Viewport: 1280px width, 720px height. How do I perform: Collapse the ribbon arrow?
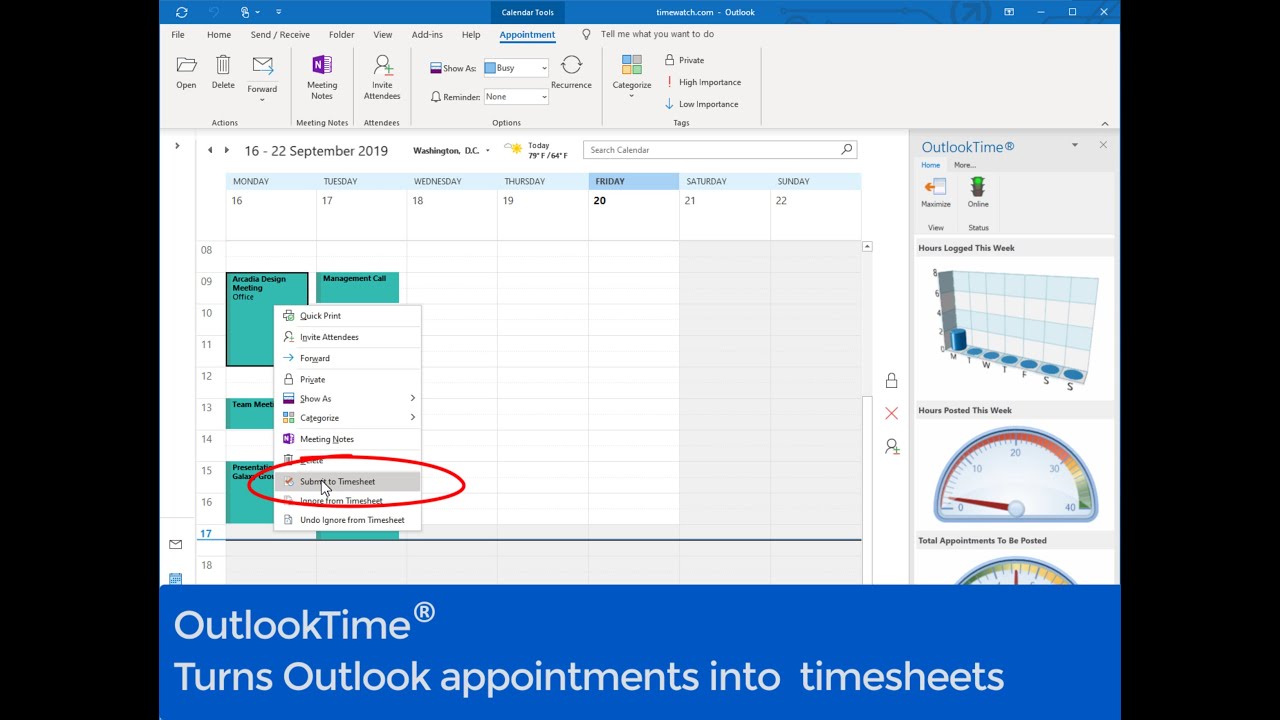1105,123
